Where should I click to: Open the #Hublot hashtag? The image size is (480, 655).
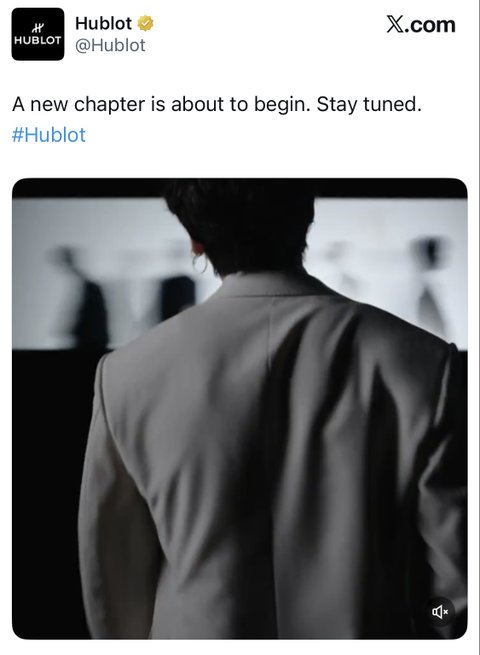(49, 135)
